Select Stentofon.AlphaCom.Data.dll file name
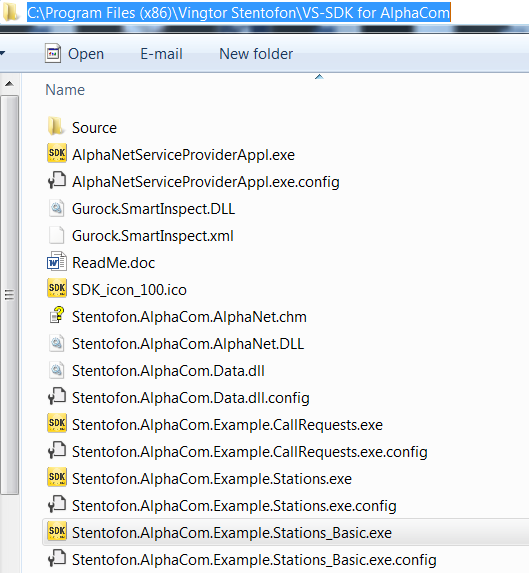The image size is (529, 573). [168, 371]
